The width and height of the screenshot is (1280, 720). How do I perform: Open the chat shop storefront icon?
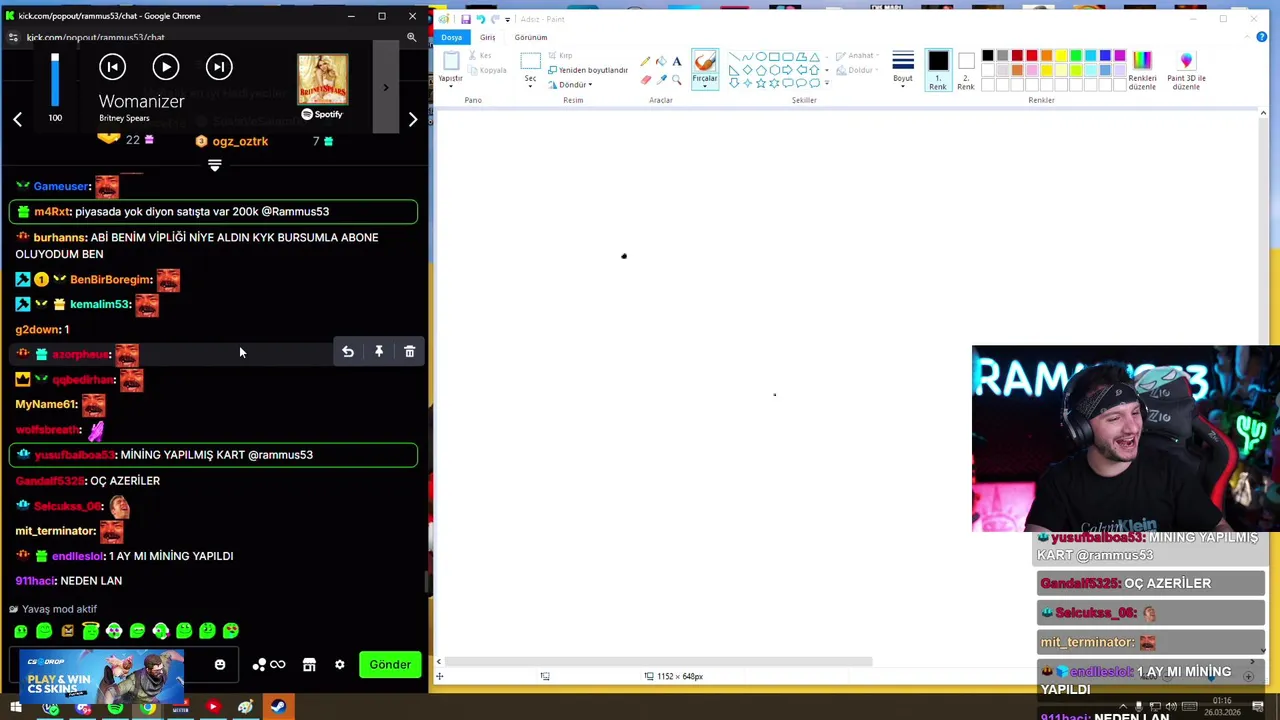309,665
